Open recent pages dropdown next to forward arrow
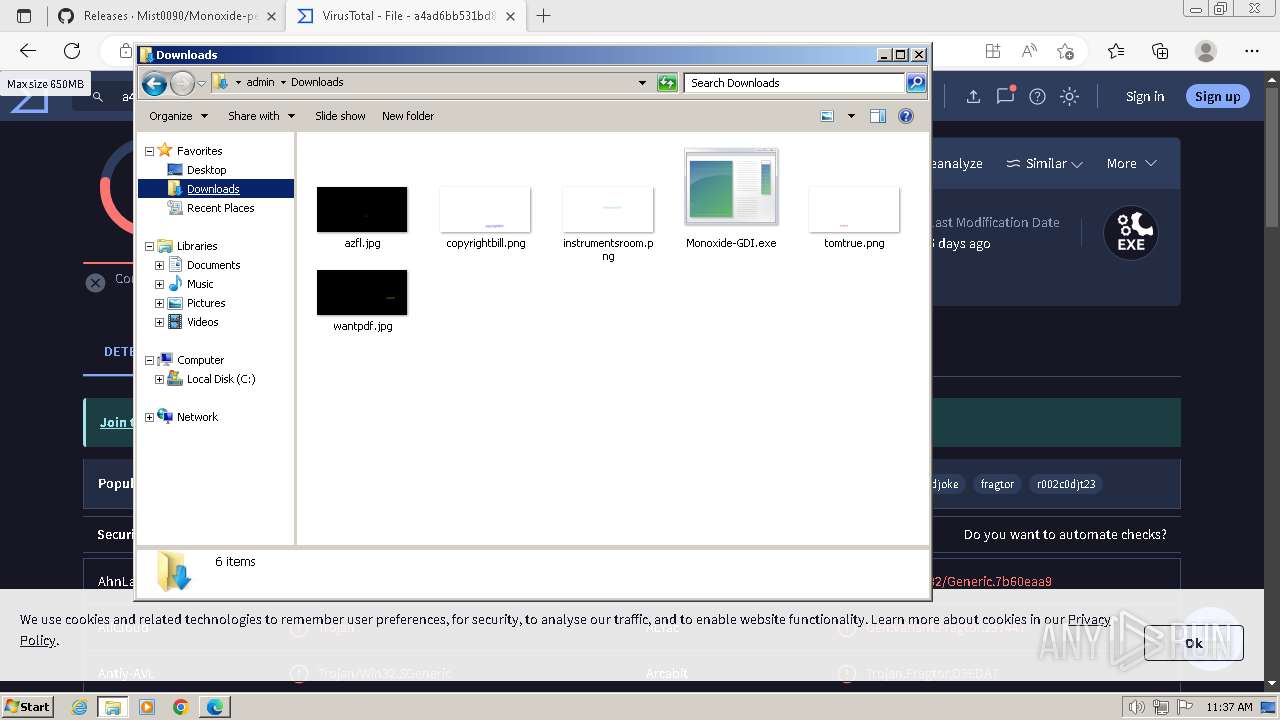1280x720 pixels. coord(201,83)
